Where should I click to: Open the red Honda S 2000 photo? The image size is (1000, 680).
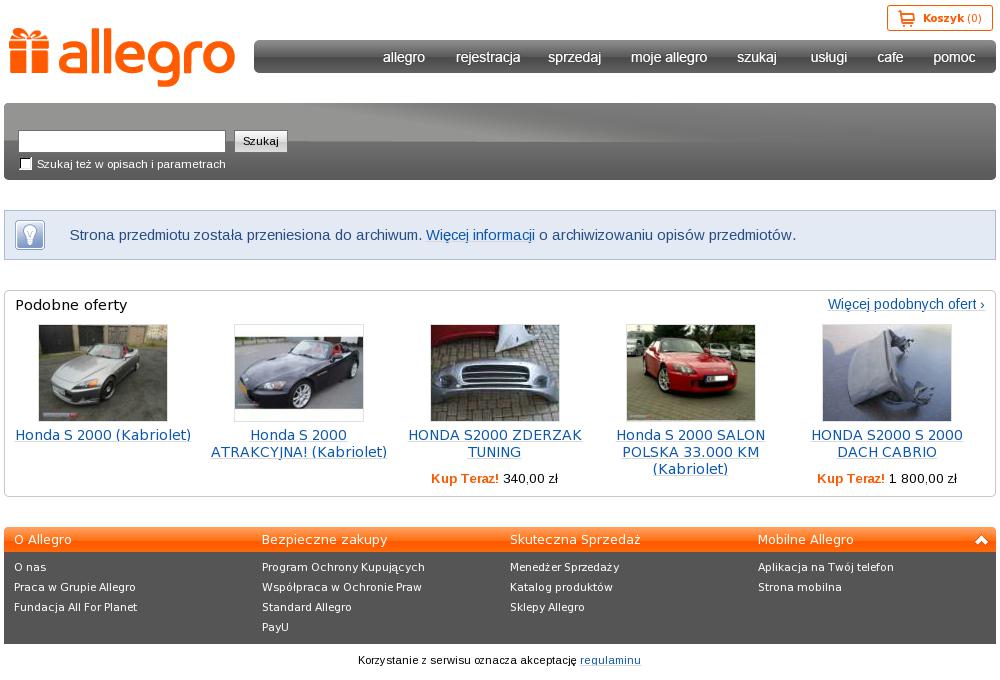point(691,373)
